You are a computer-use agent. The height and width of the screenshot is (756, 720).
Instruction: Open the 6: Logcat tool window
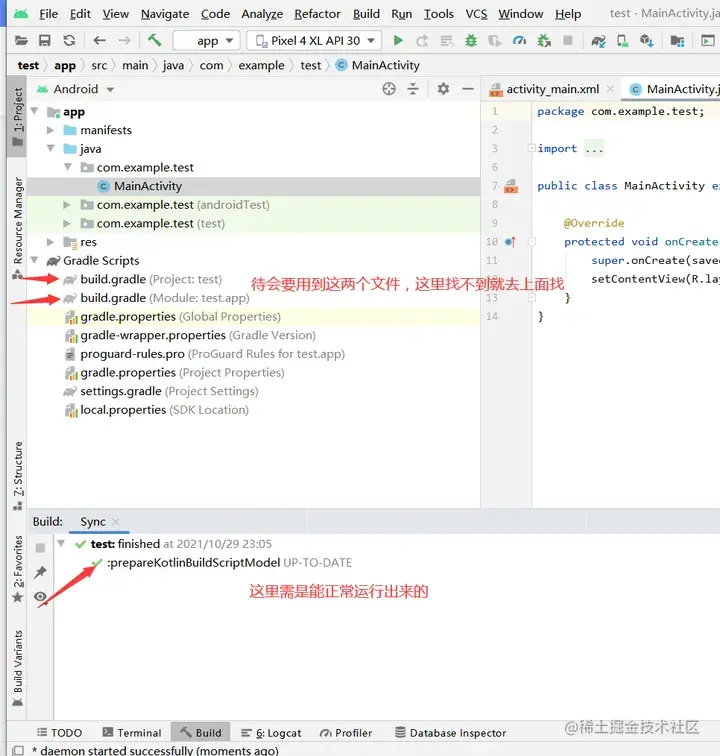tap(271, 733)
